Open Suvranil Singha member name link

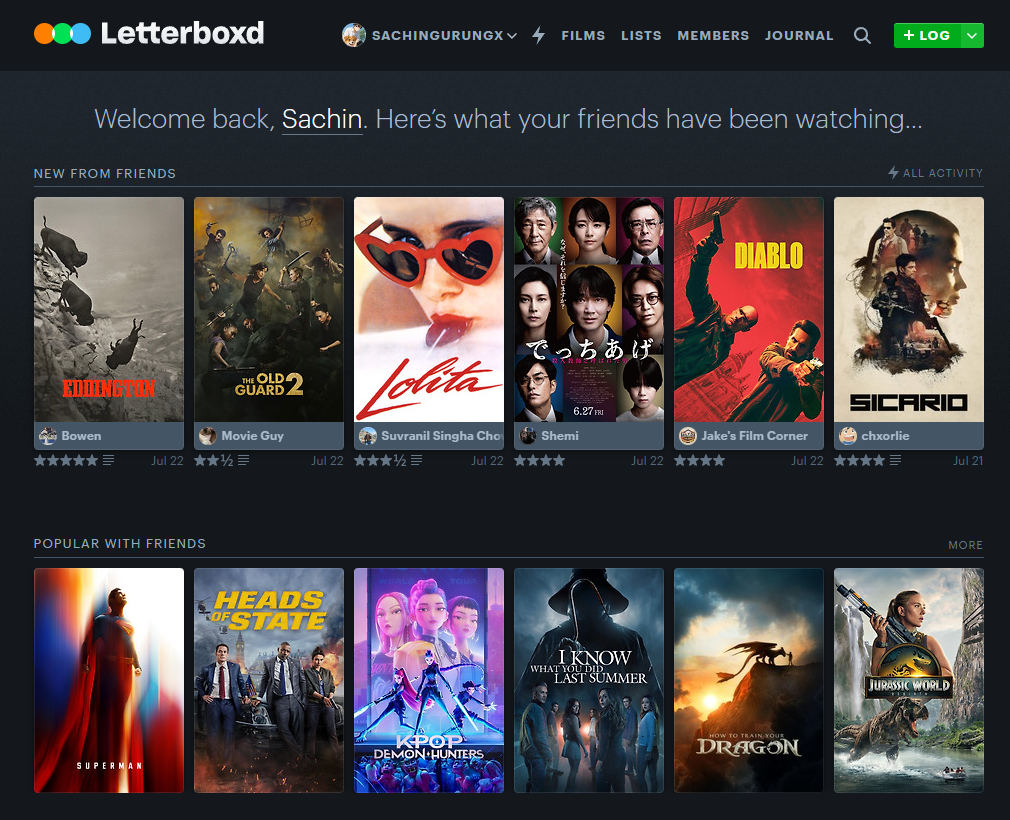442,436
